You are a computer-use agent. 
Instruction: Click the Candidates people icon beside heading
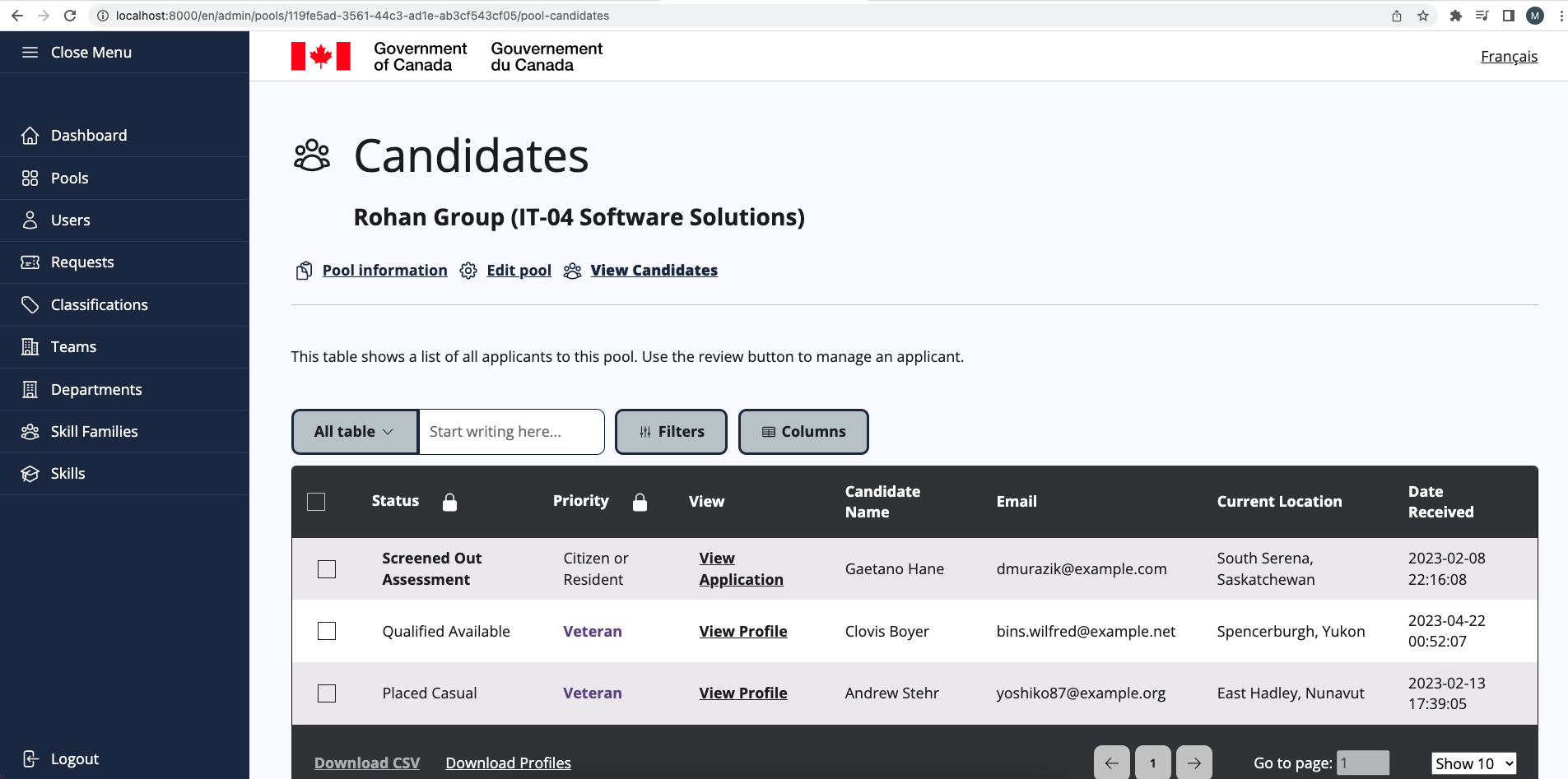pos(310,155)
